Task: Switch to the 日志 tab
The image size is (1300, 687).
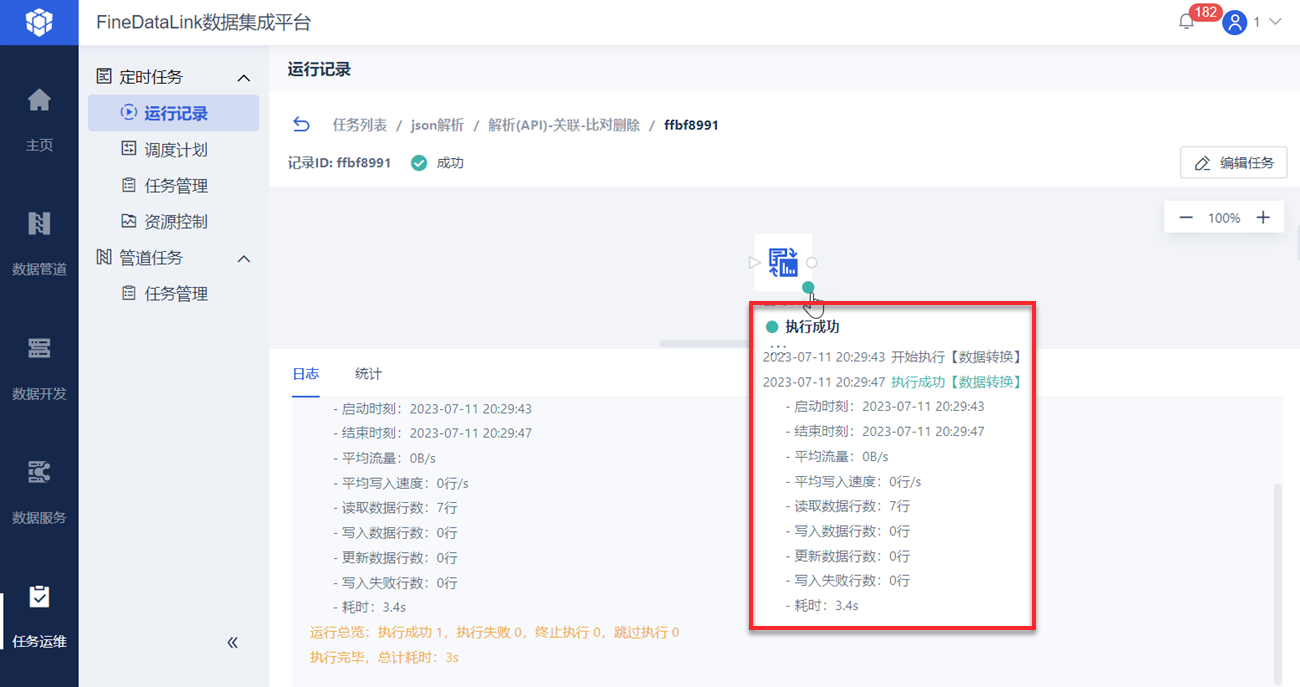Action: [x=306, y=374]
